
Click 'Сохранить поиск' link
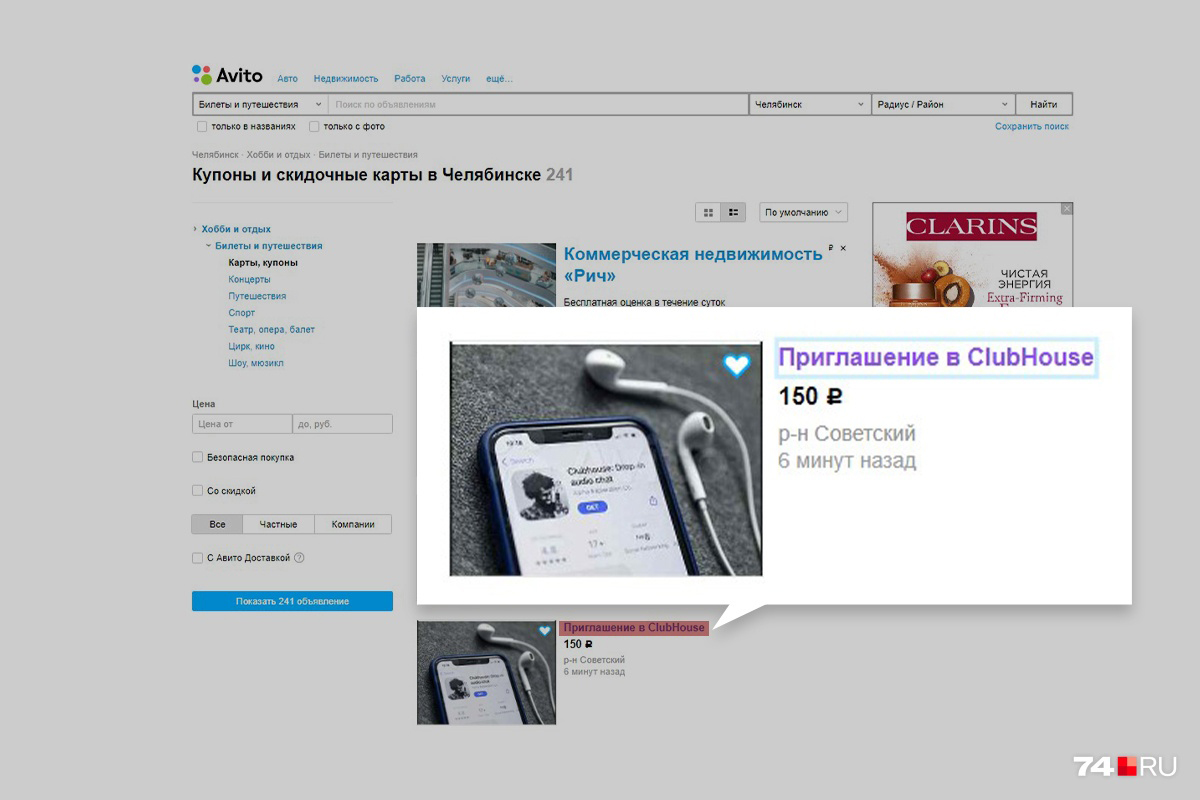coord(1032,127)
